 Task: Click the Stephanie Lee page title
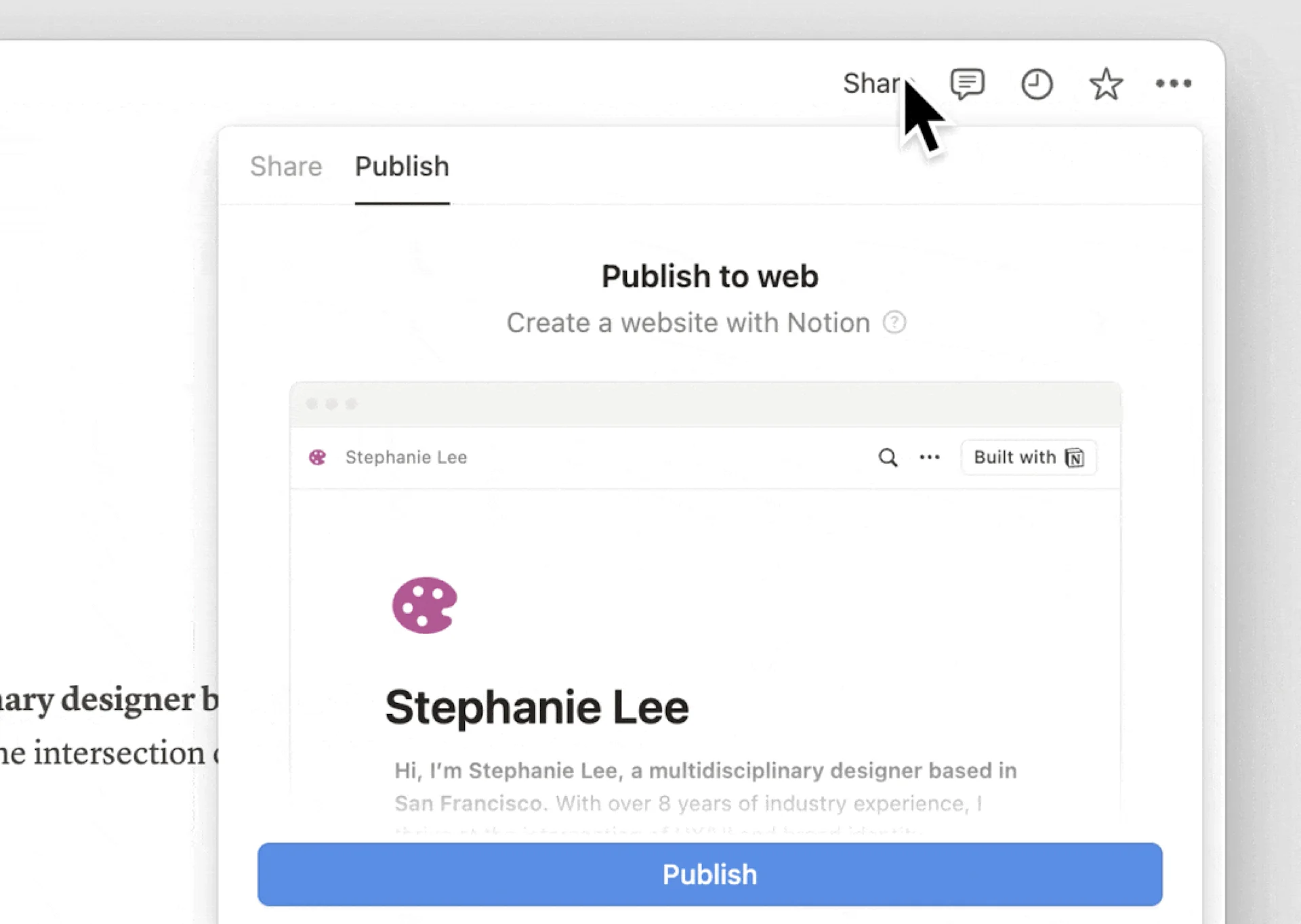tap(537, 706)
